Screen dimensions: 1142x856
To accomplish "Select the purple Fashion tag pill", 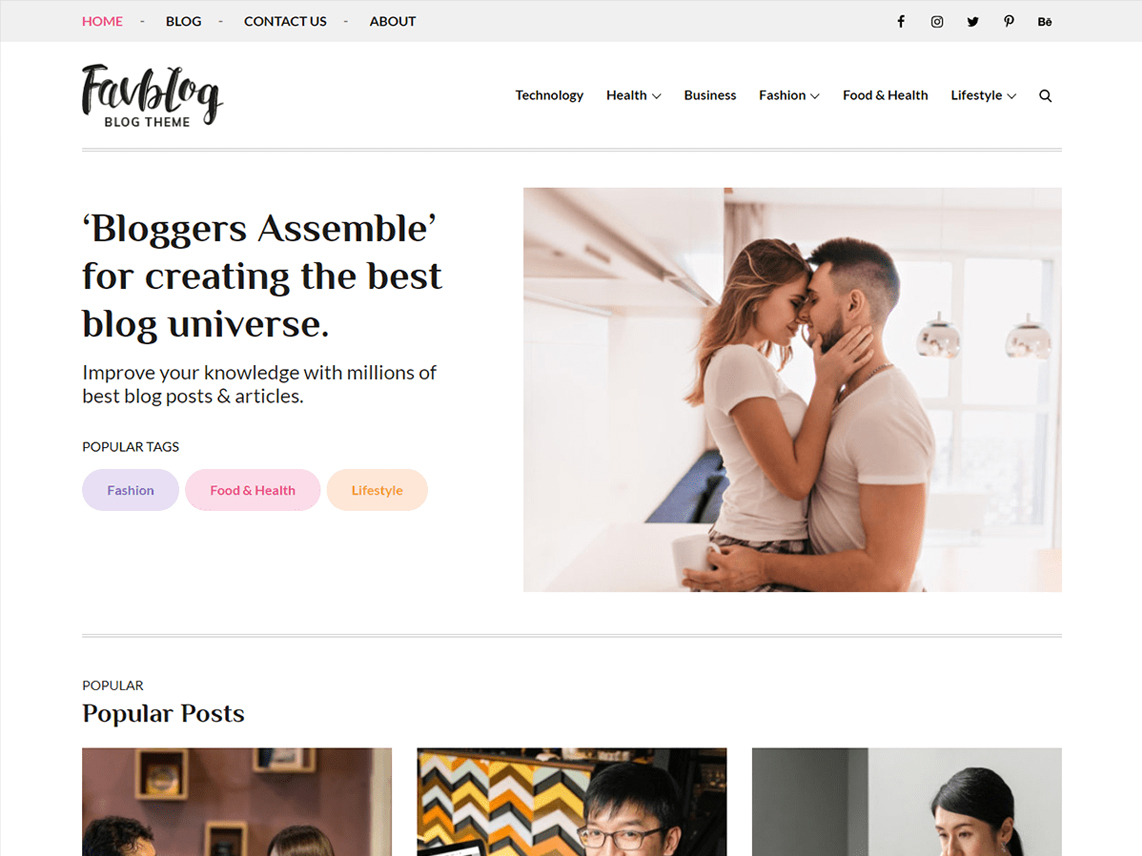I will coord(130,490).
